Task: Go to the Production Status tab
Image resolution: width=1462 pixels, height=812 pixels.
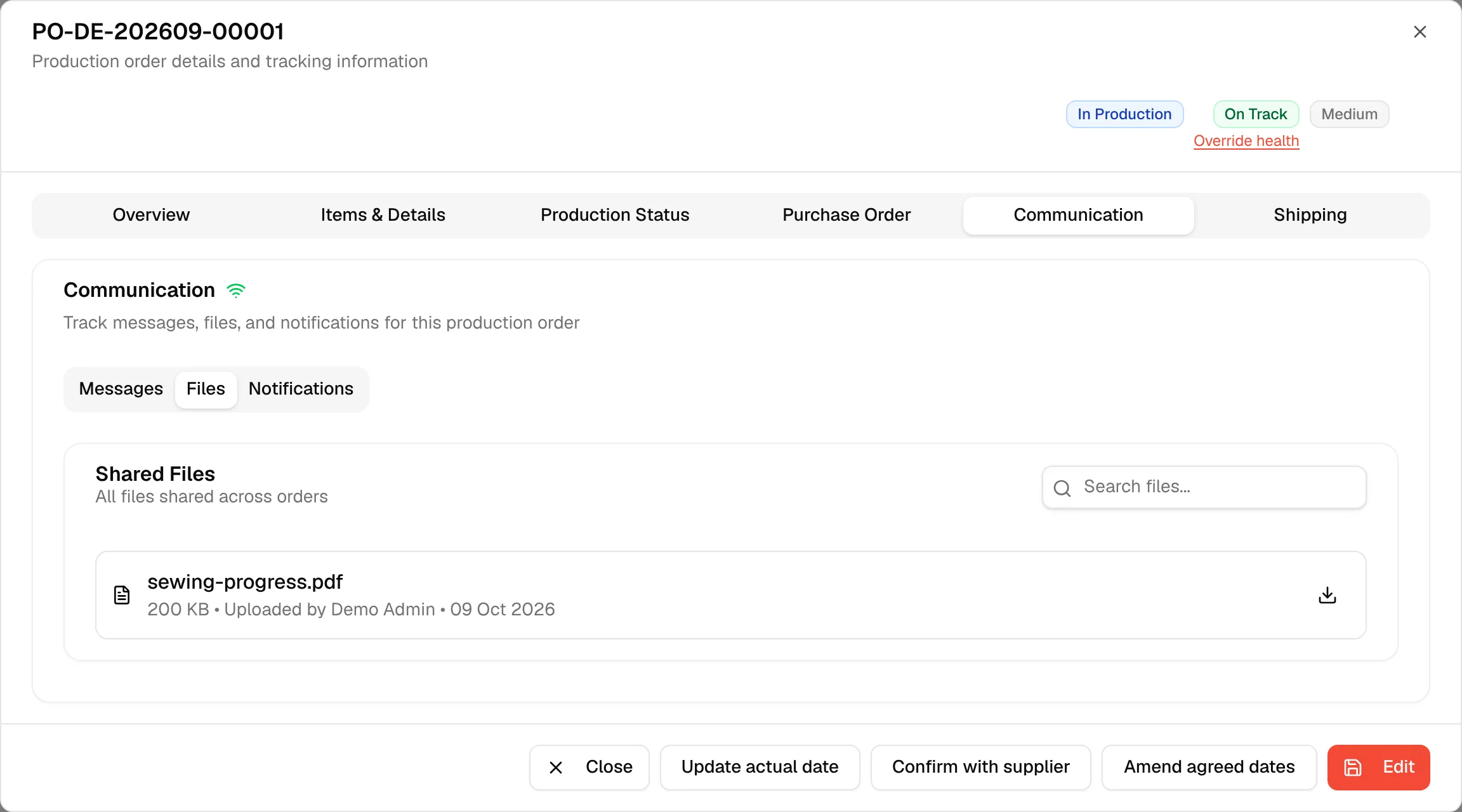Action: [x=615, y=215]
